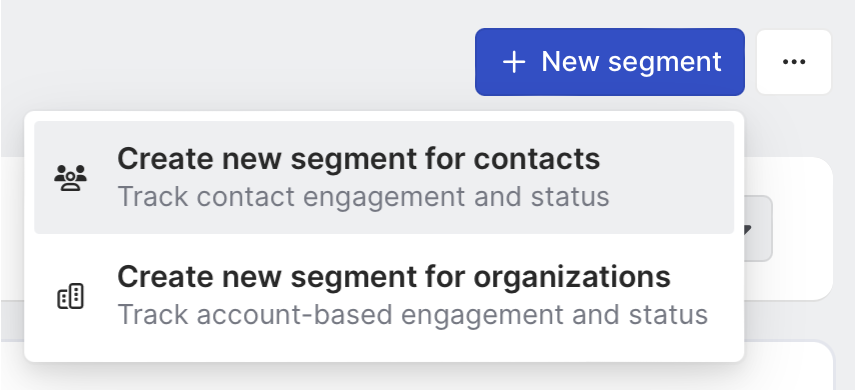Click the organizations building icon
The image size is (855, 390).
click(x=70, y=296)
